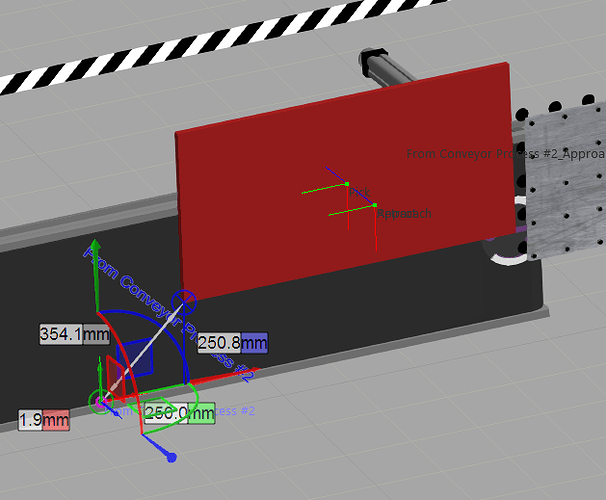Click the blue crossed circle handle
The image size is (606, 500).
183,300
